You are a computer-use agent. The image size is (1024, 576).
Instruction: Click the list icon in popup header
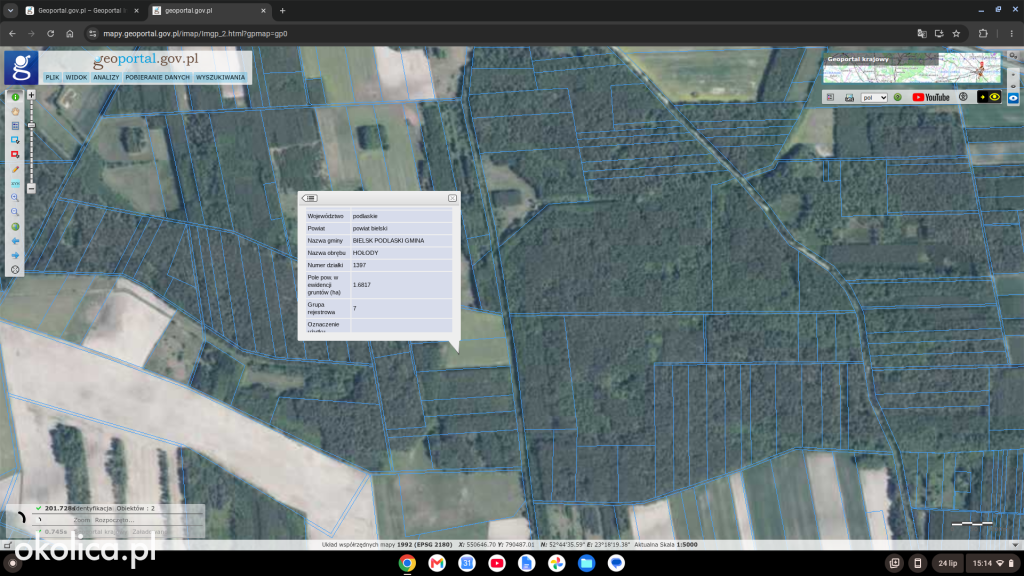tap(310, 198)
